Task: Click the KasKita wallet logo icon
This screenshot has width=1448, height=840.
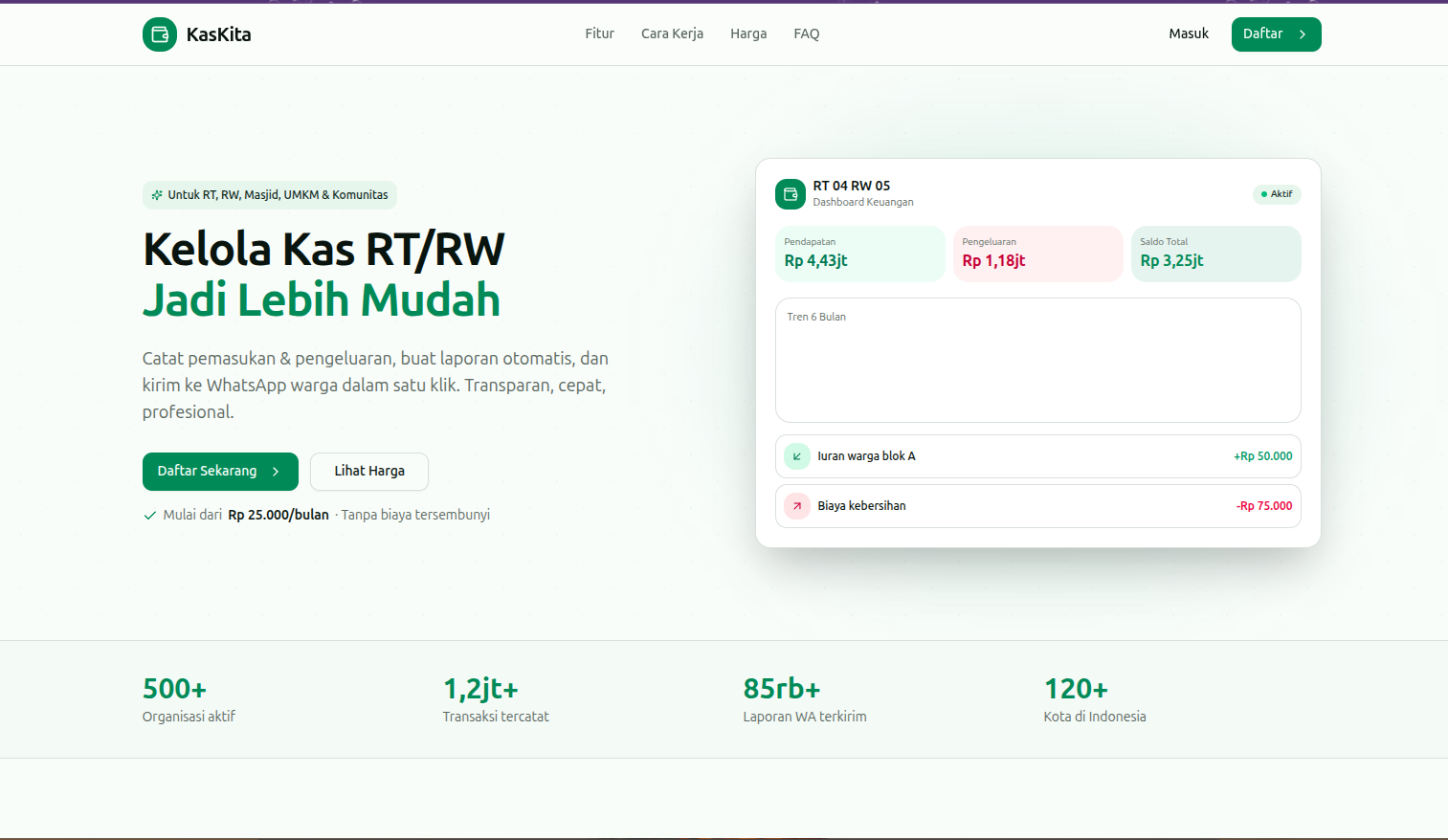Action: [x=160, y=34]
